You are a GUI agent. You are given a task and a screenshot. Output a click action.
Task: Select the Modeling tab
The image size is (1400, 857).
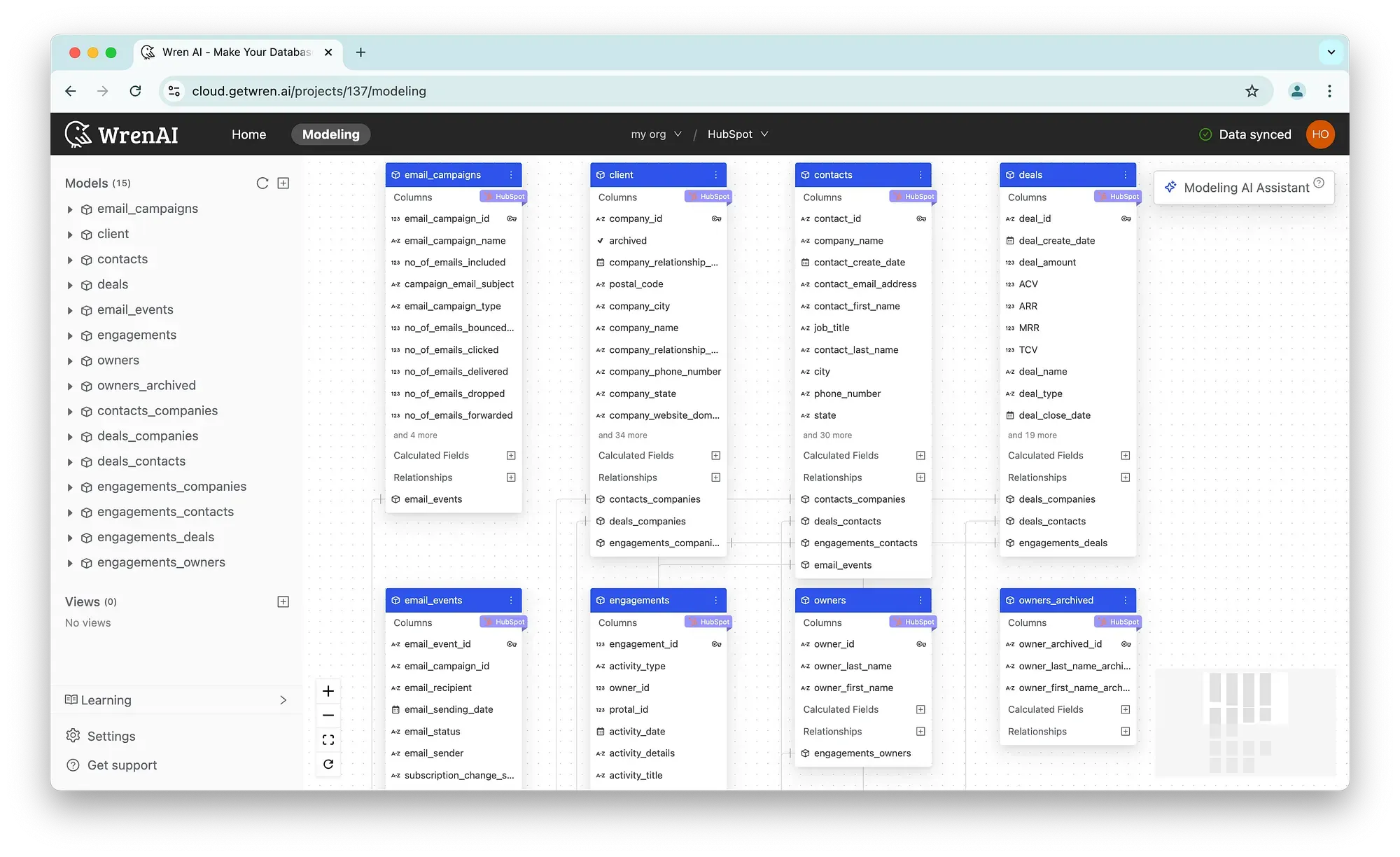coord(330,134)
